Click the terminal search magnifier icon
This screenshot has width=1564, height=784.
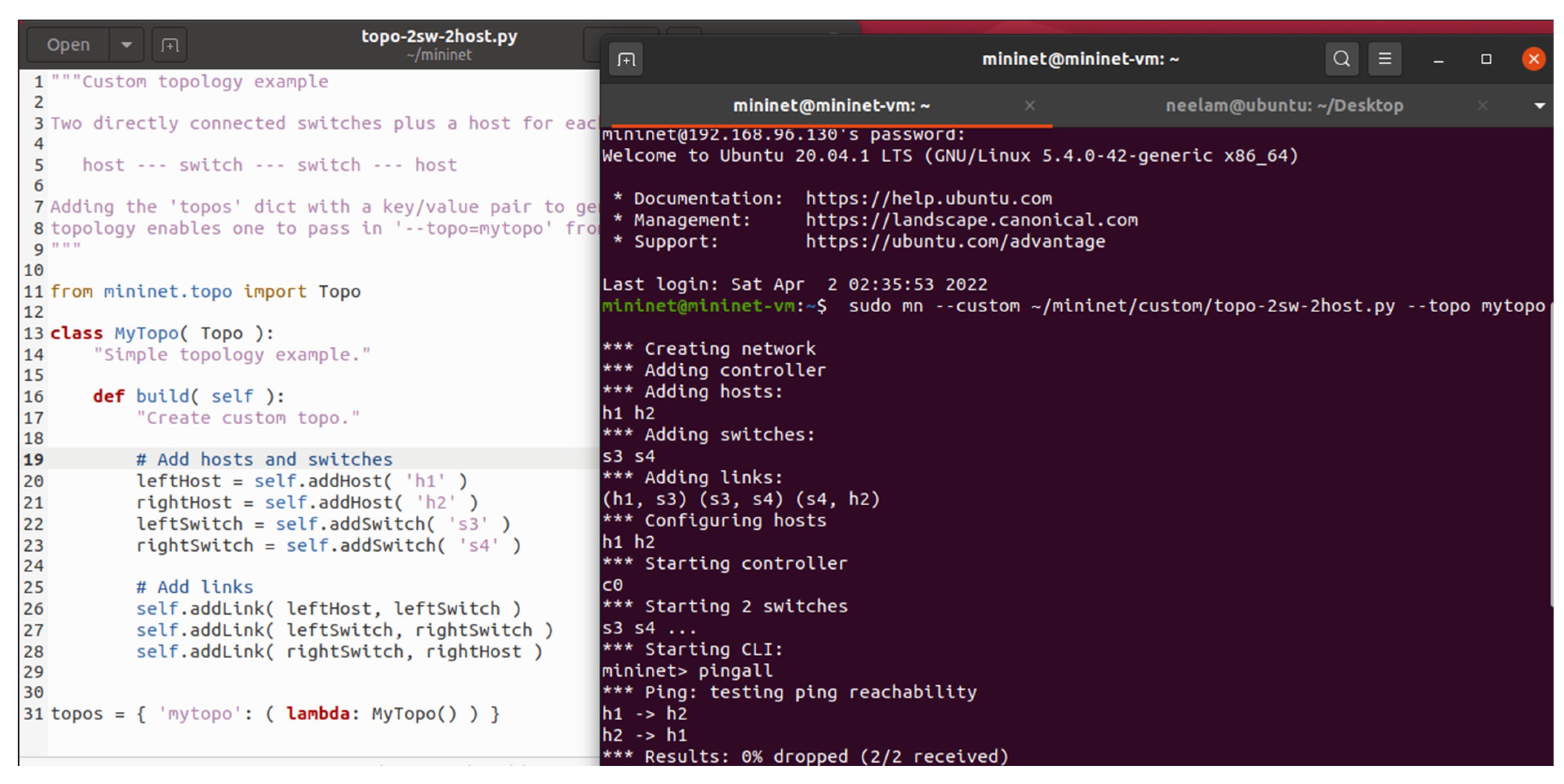(x=1341, y=59)
